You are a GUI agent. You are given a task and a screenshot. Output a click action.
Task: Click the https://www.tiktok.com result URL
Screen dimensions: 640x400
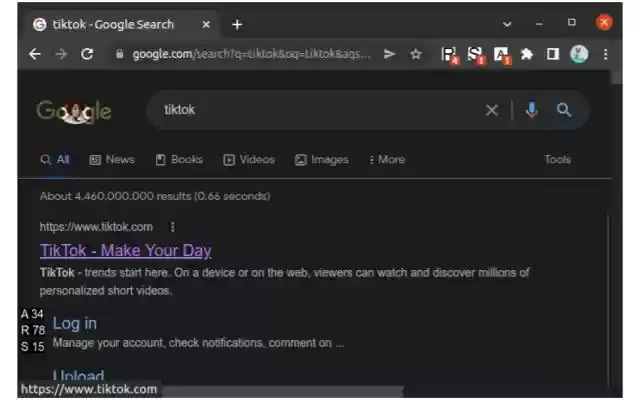96,227
